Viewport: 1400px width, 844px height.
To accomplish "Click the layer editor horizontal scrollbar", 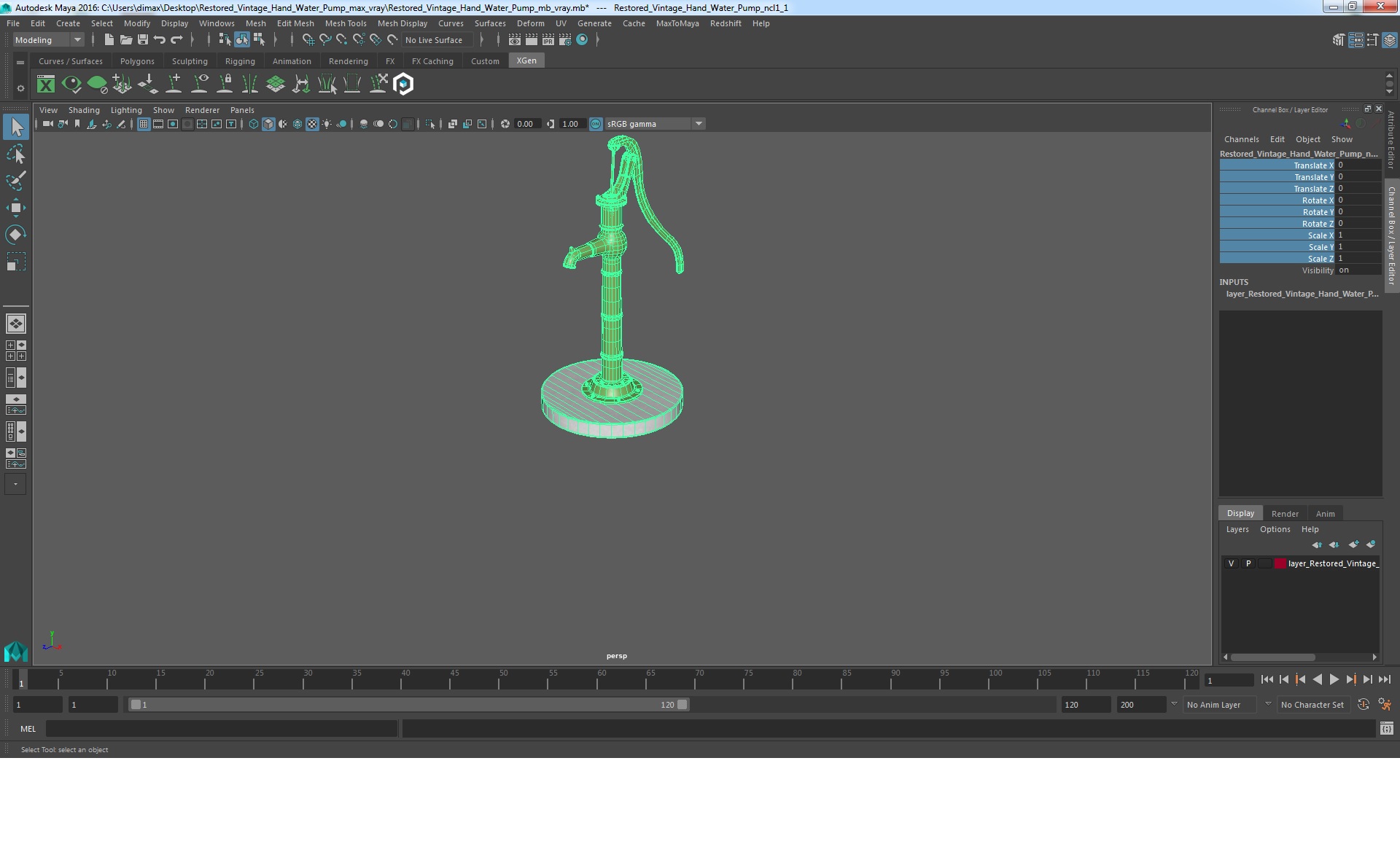I will pyautogui.click(x=1273, y=657).
